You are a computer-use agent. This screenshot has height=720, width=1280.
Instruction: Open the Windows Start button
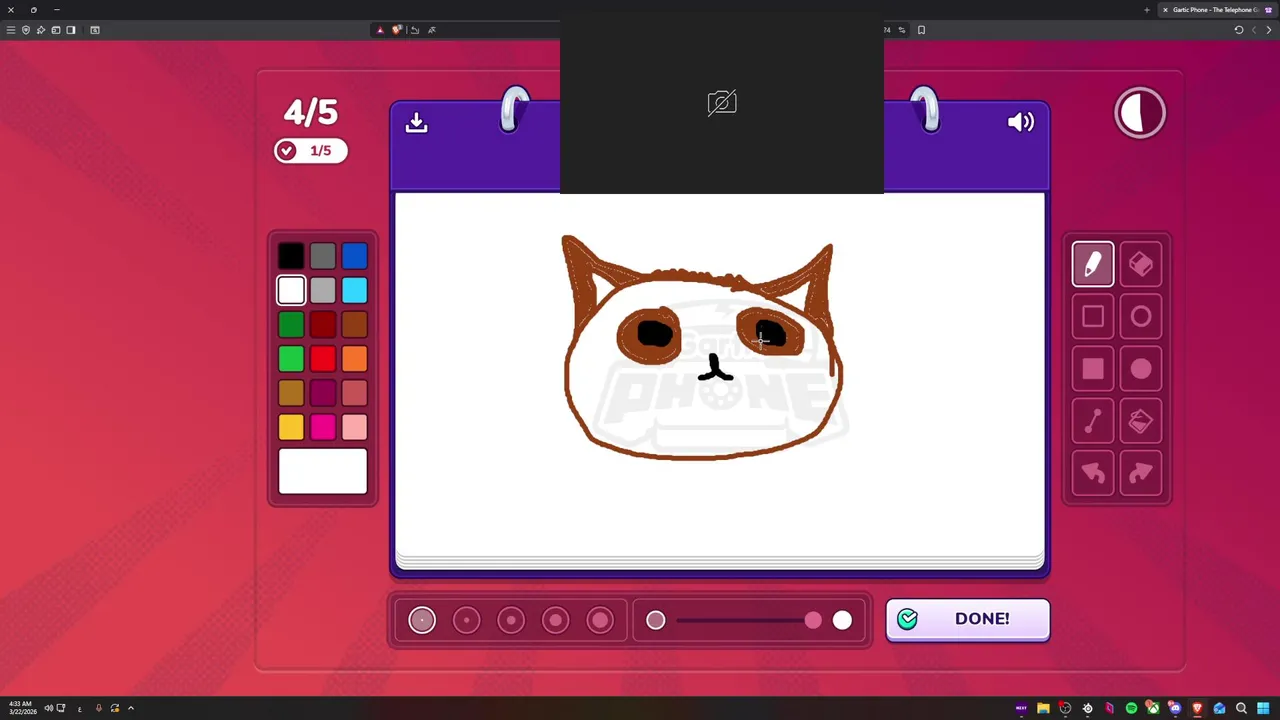click(x=1263, y=708)
